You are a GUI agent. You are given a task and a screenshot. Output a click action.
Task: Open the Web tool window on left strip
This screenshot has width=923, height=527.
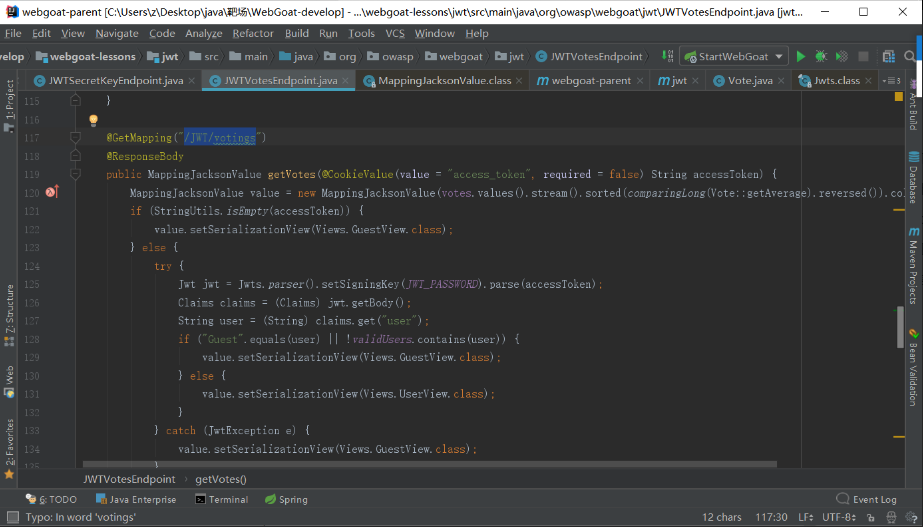[x=9, y=382]
